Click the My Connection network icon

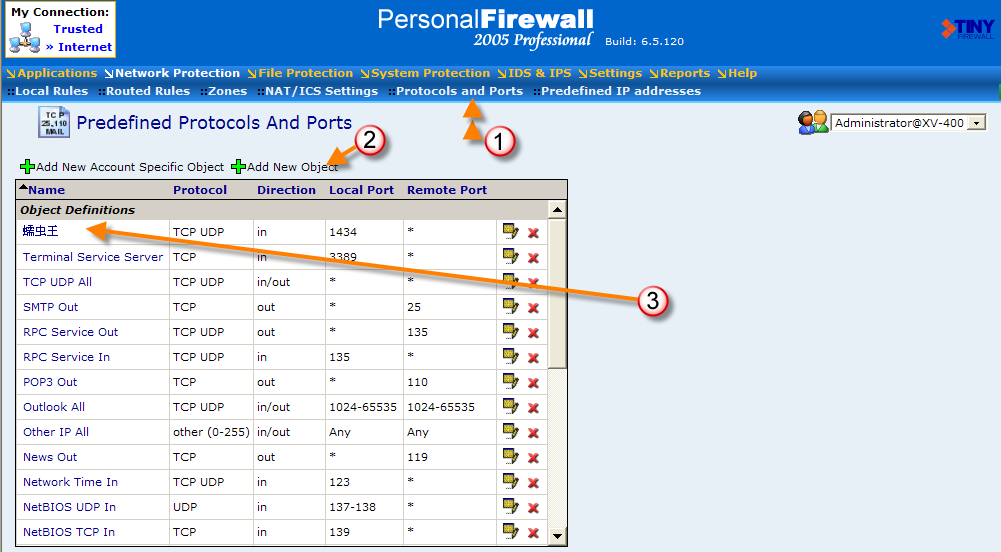point(24,38)
